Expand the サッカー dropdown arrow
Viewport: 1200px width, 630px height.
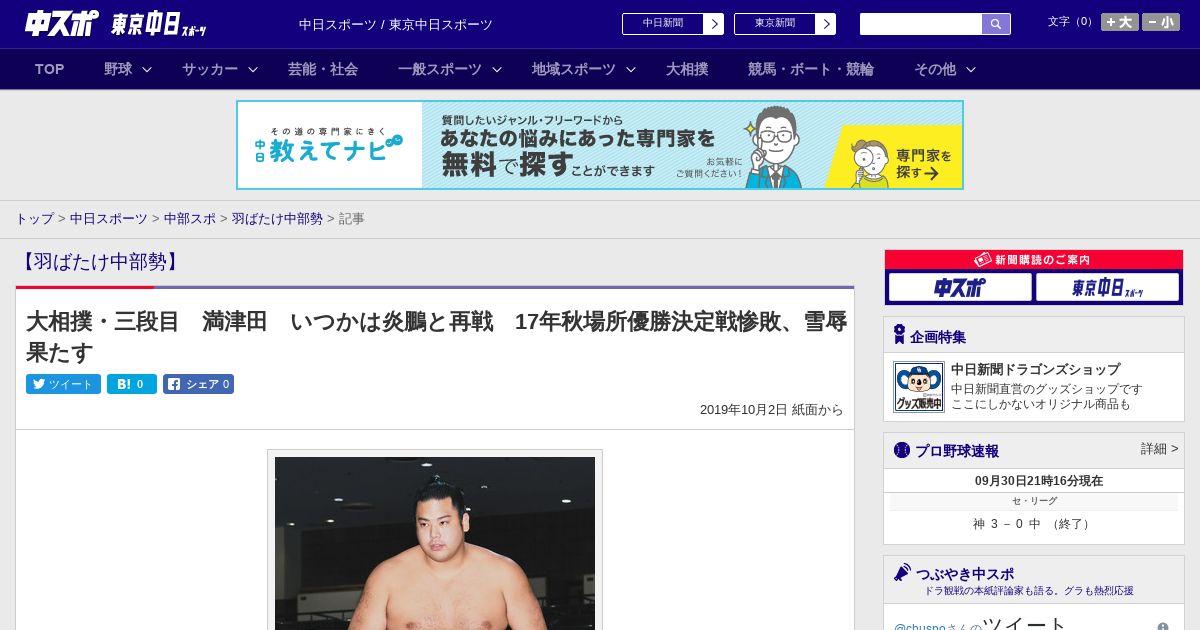coord(253,69)
